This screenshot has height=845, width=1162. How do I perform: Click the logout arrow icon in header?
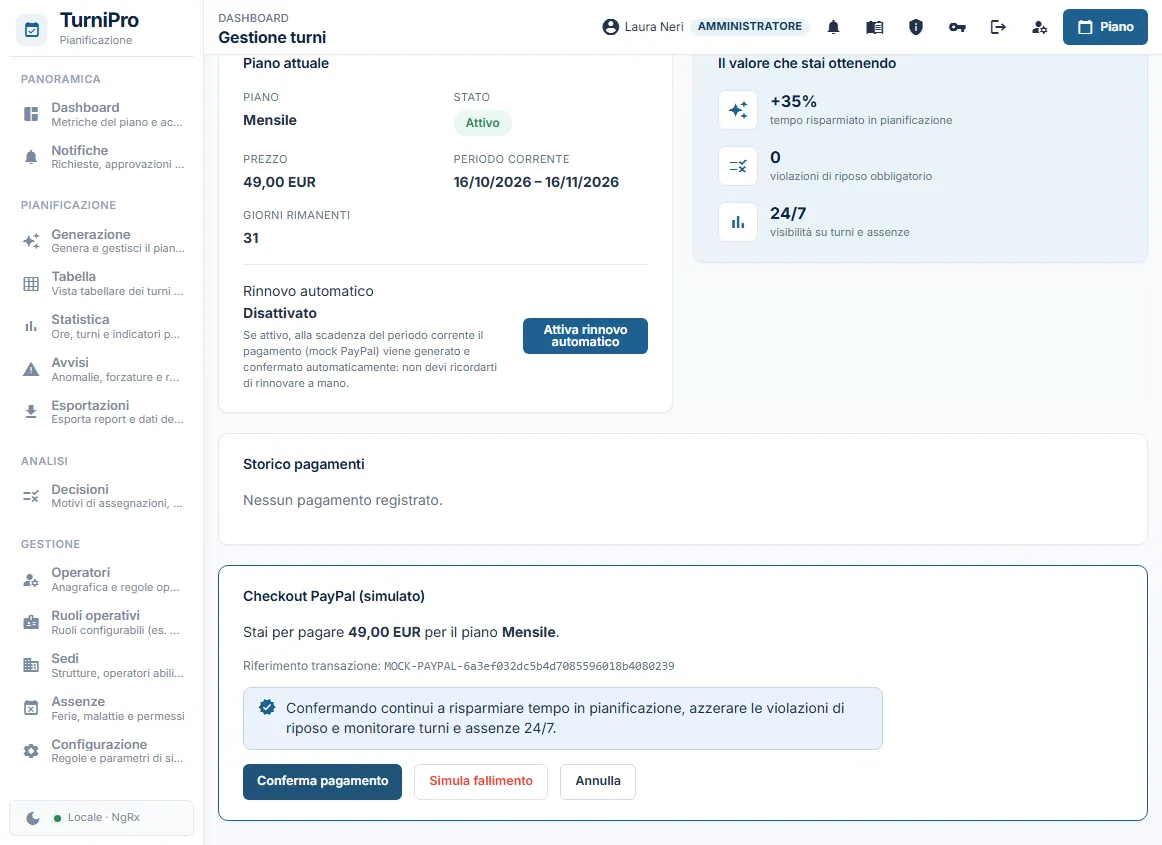coord(998,27)
